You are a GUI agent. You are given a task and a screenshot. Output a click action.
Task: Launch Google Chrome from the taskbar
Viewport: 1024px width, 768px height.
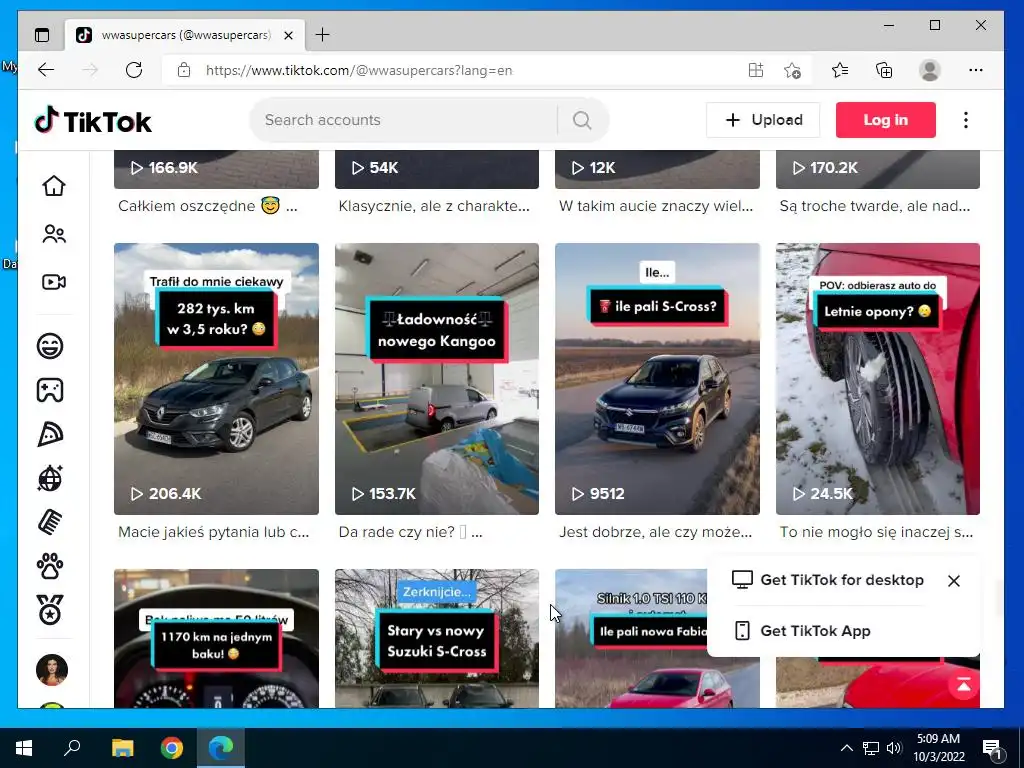pos(172,748)
